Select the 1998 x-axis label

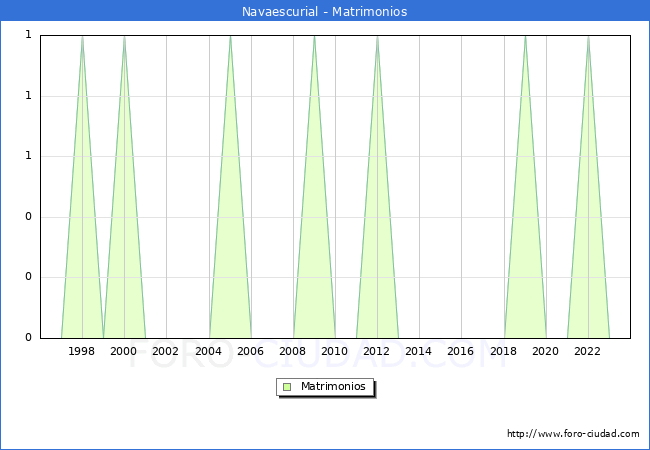pyautogui.click(x=82, y=351)
